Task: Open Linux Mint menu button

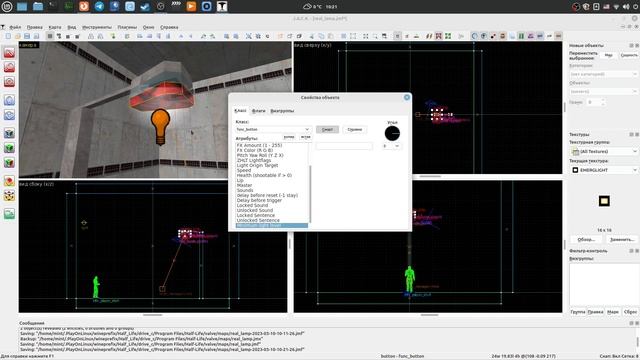Action: (7, 6)
